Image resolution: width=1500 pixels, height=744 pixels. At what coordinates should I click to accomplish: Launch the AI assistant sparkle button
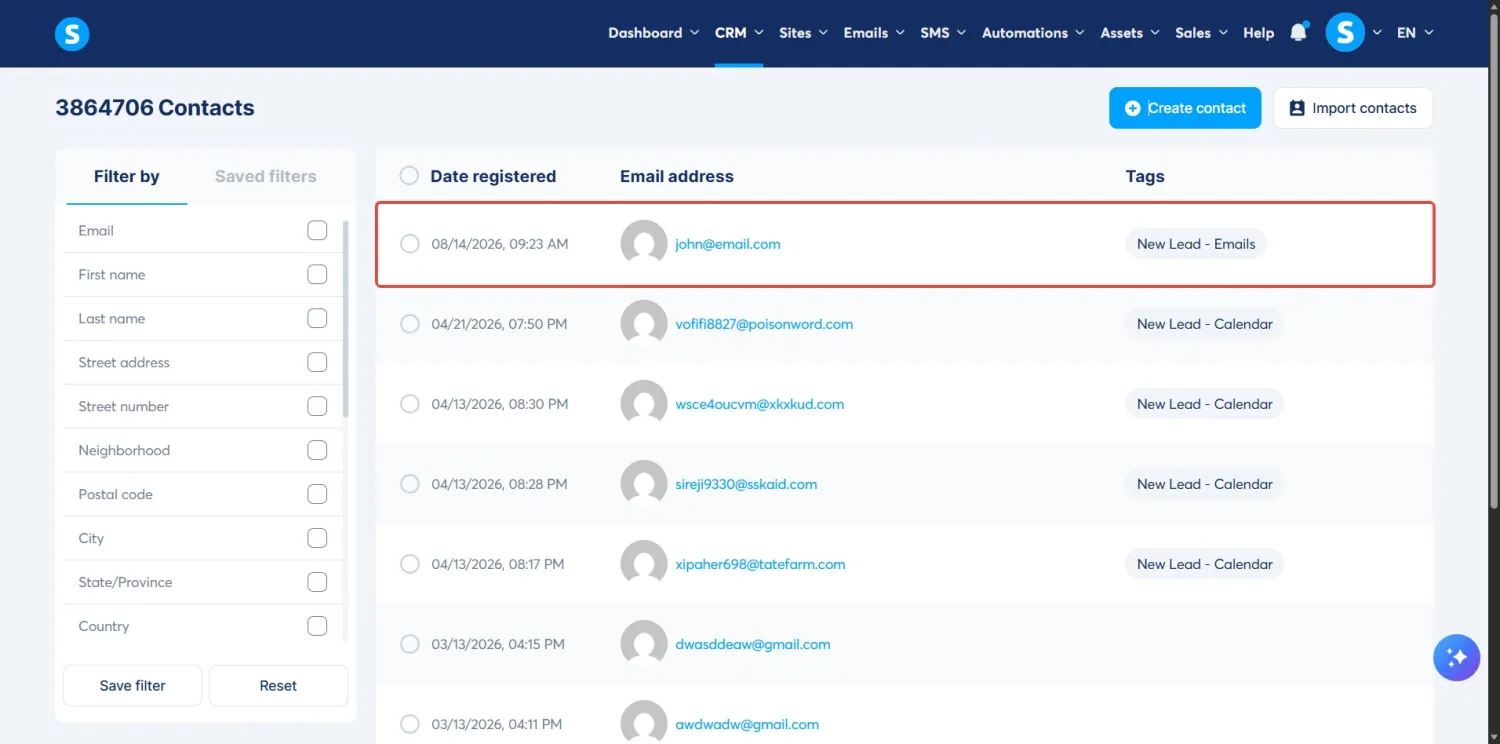pyautogui.click(x=1456, y=658)
